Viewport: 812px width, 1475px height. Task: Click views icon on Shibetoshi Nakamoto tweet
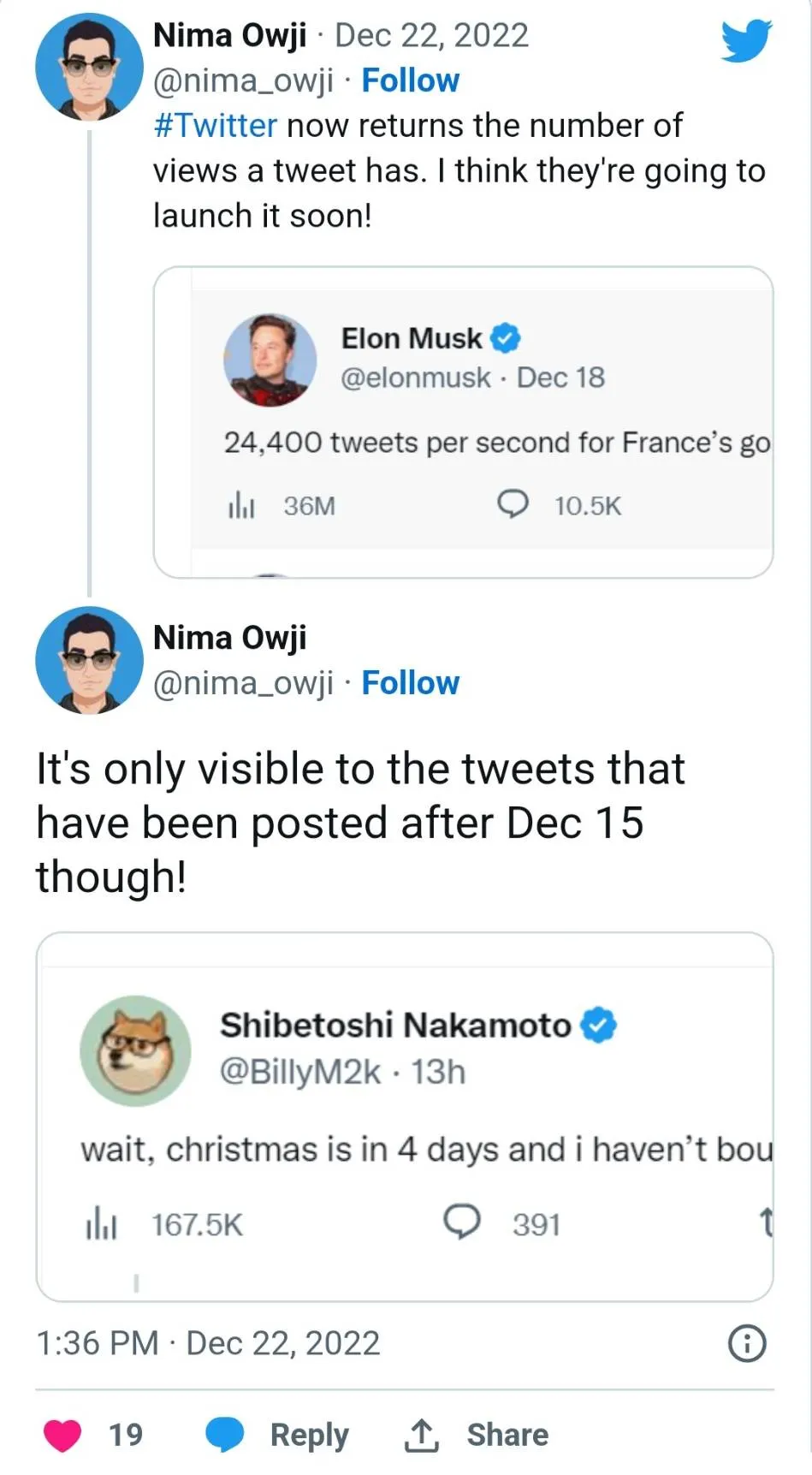[101, 1224]
